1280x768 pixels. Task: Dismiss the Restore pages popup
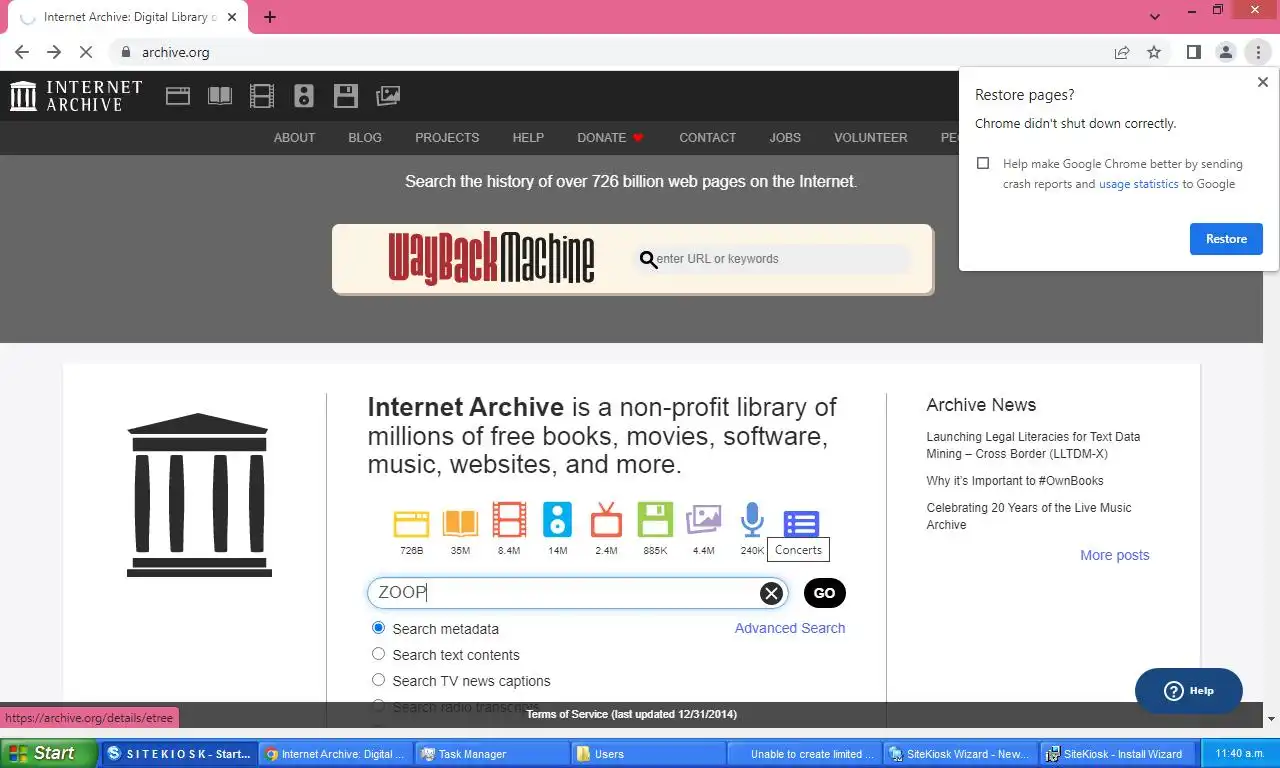(1262, 82)
